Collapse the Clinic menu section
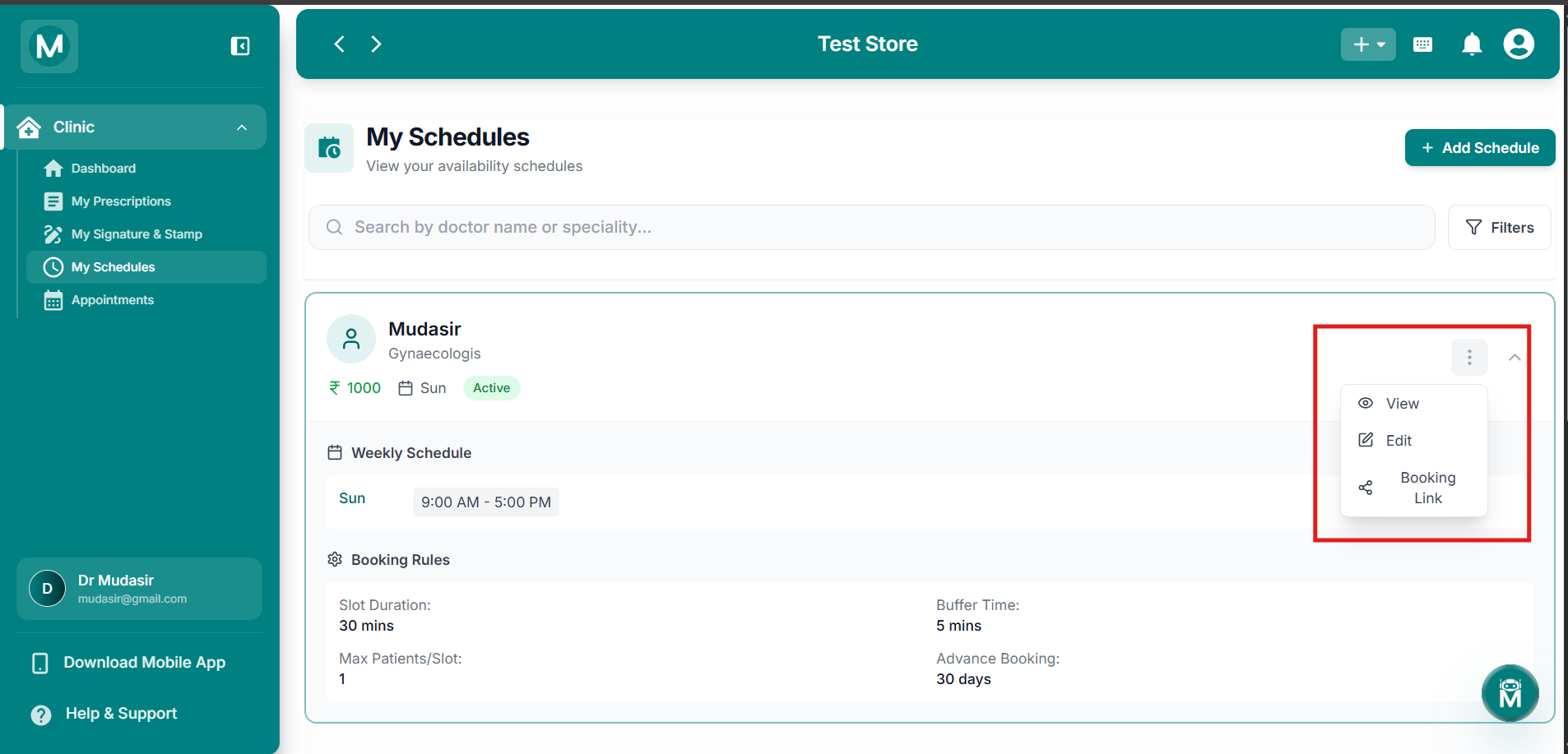 tap(242, 127)
